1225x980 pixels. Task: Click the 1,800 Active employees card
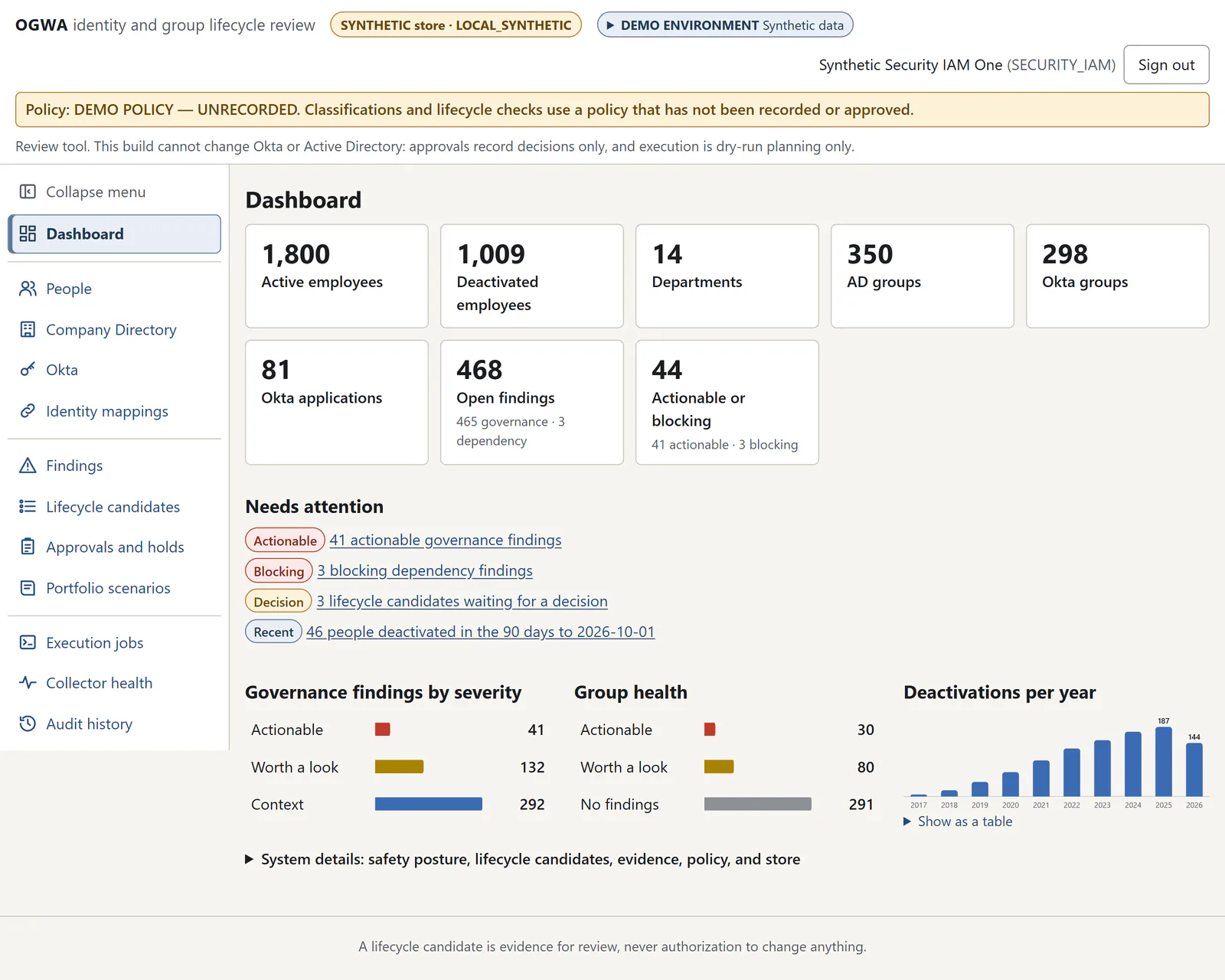tap(337, 276)
